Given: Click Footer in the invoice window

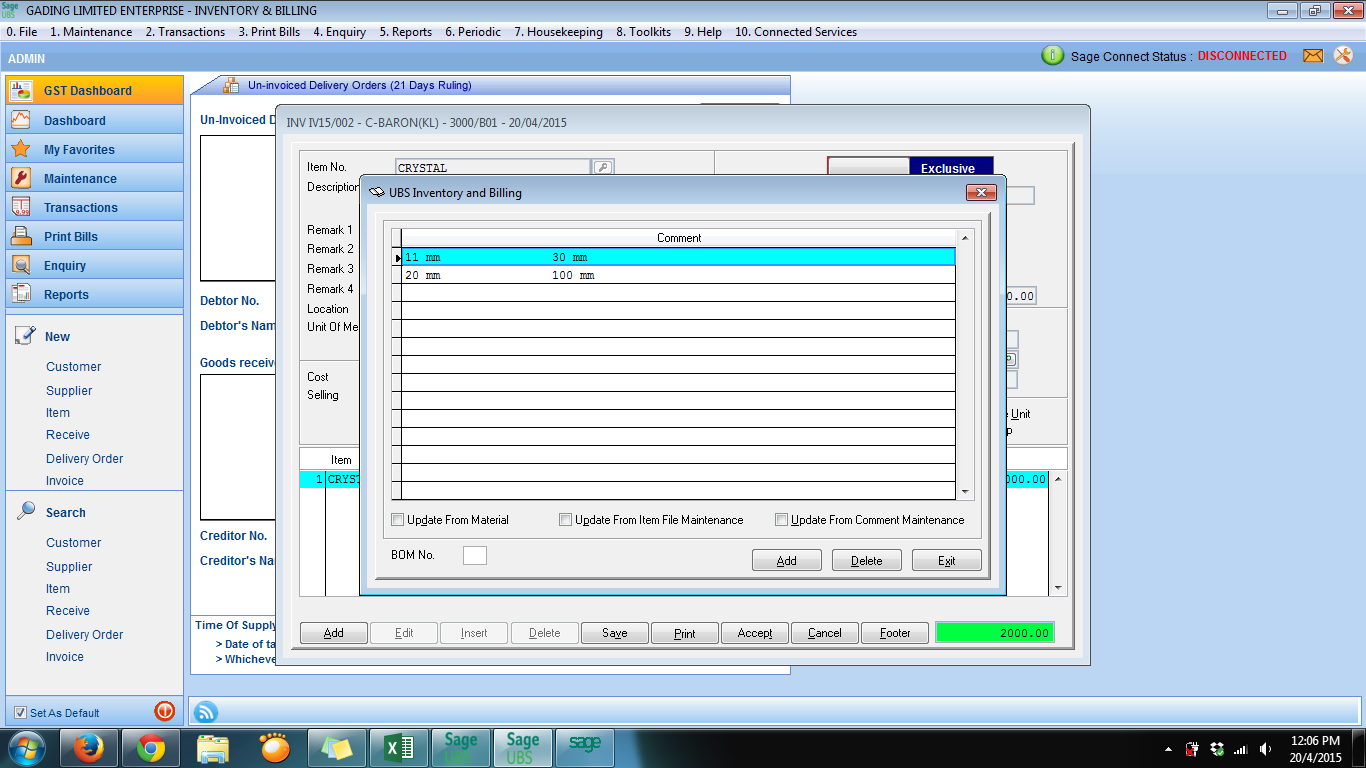Looking at the screenshot, I should (x=895, y=633).
